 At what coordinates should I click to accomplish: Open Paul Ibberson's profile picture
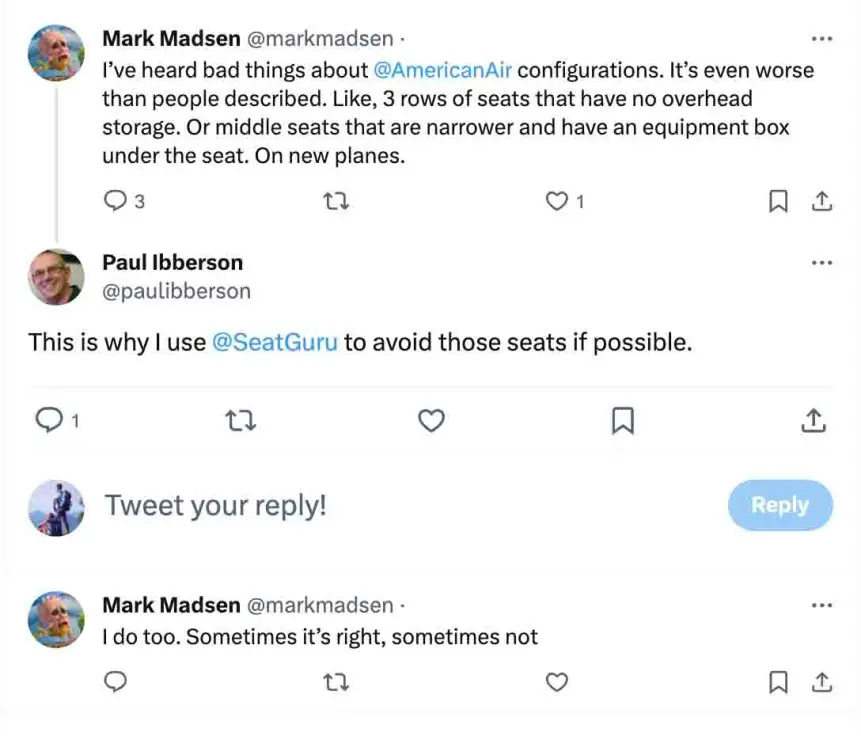pyautogui.click(x=55, y=276)
